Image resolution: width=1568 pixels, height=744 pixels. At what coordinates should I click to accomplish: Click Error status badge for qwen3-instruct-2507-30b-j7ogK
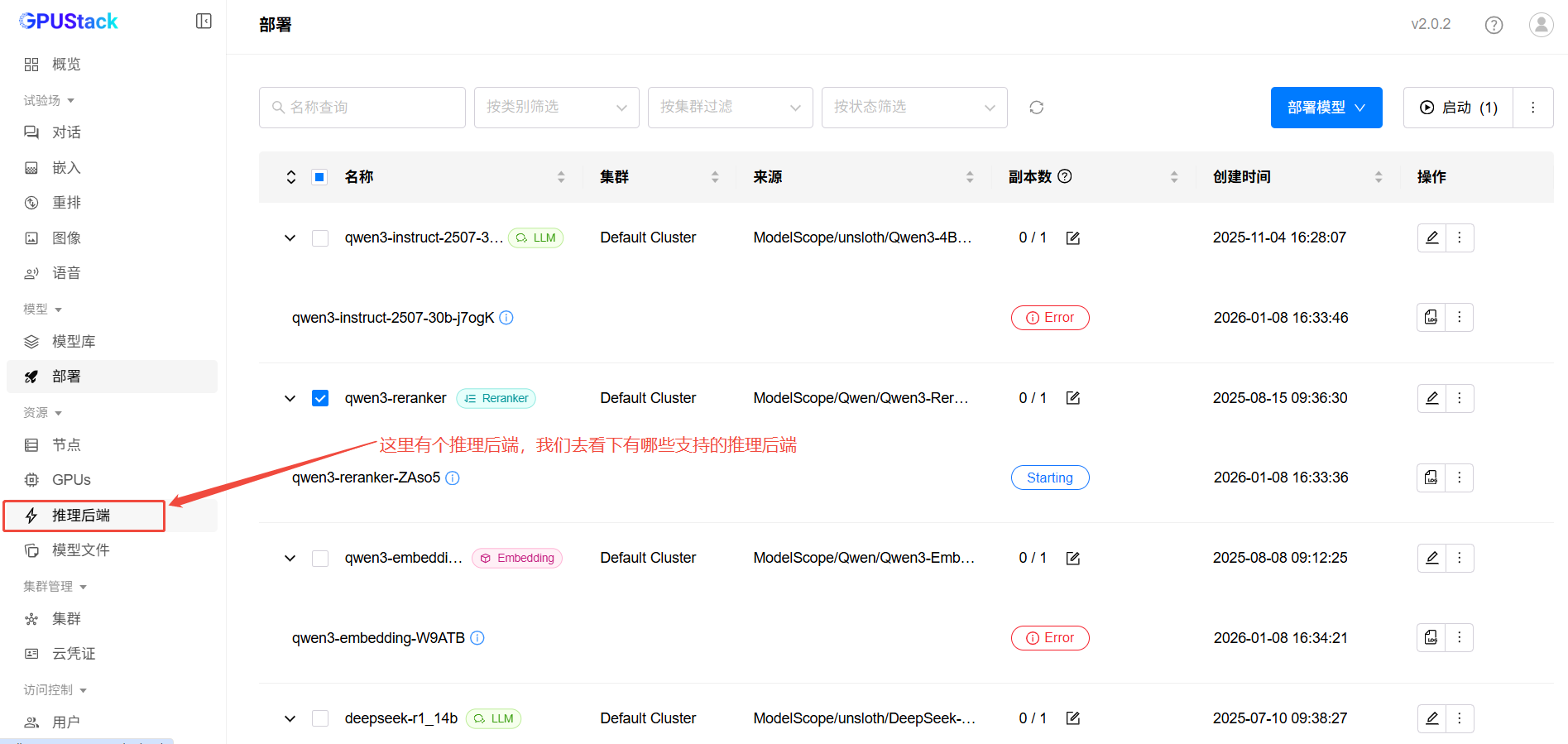(1050, 318)
